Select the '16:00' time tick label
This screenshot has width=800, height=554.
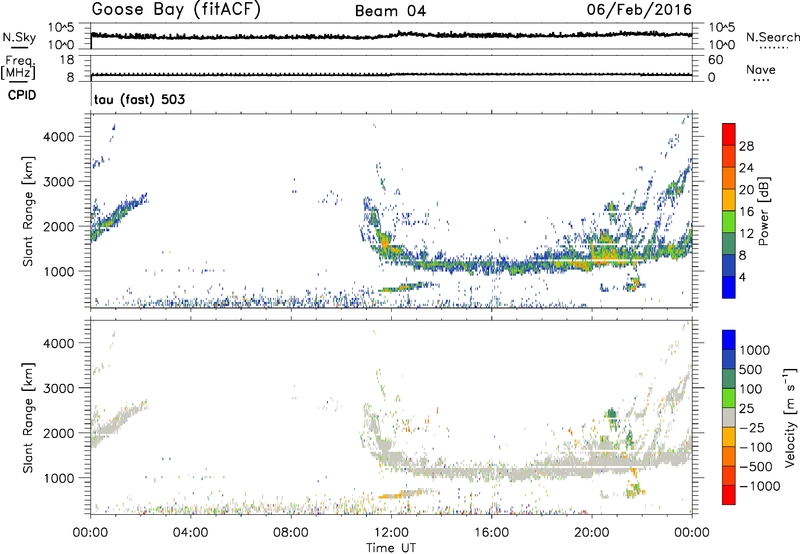[x=491, y=533]
